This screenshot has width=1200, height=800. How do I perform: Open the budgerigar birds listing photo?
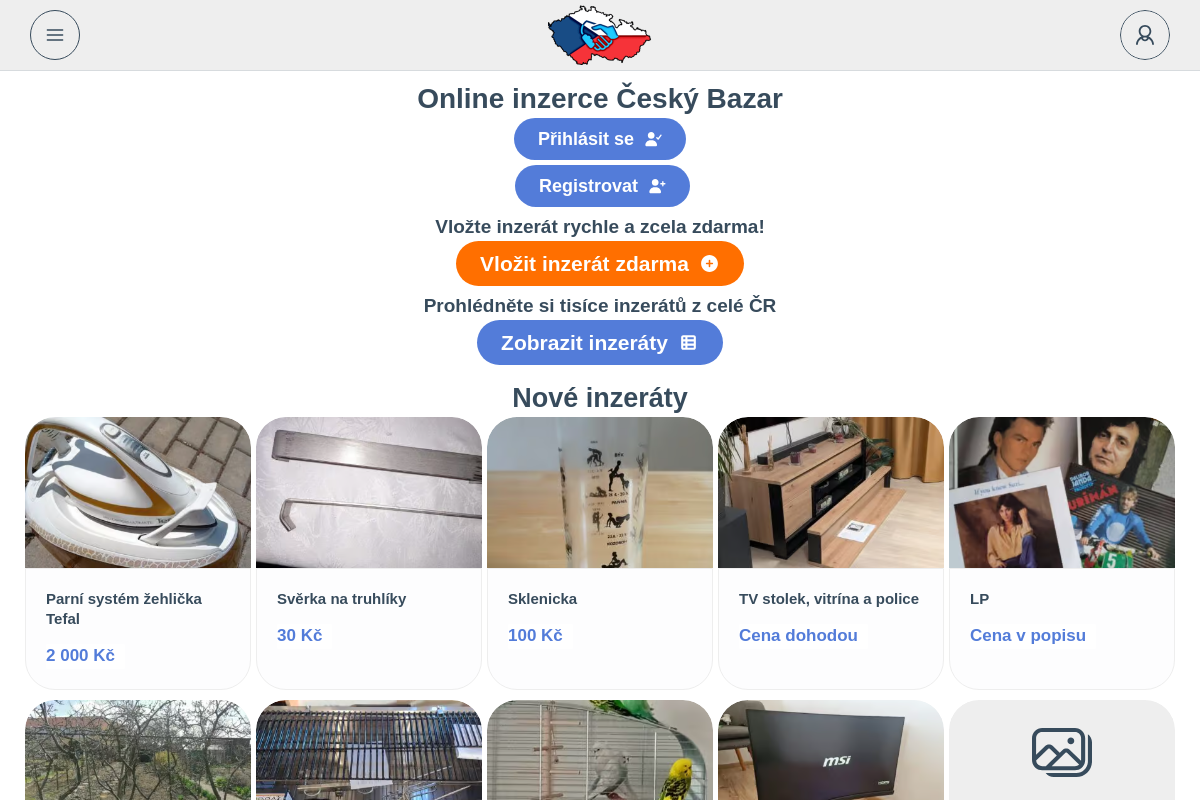pos(600,750)
